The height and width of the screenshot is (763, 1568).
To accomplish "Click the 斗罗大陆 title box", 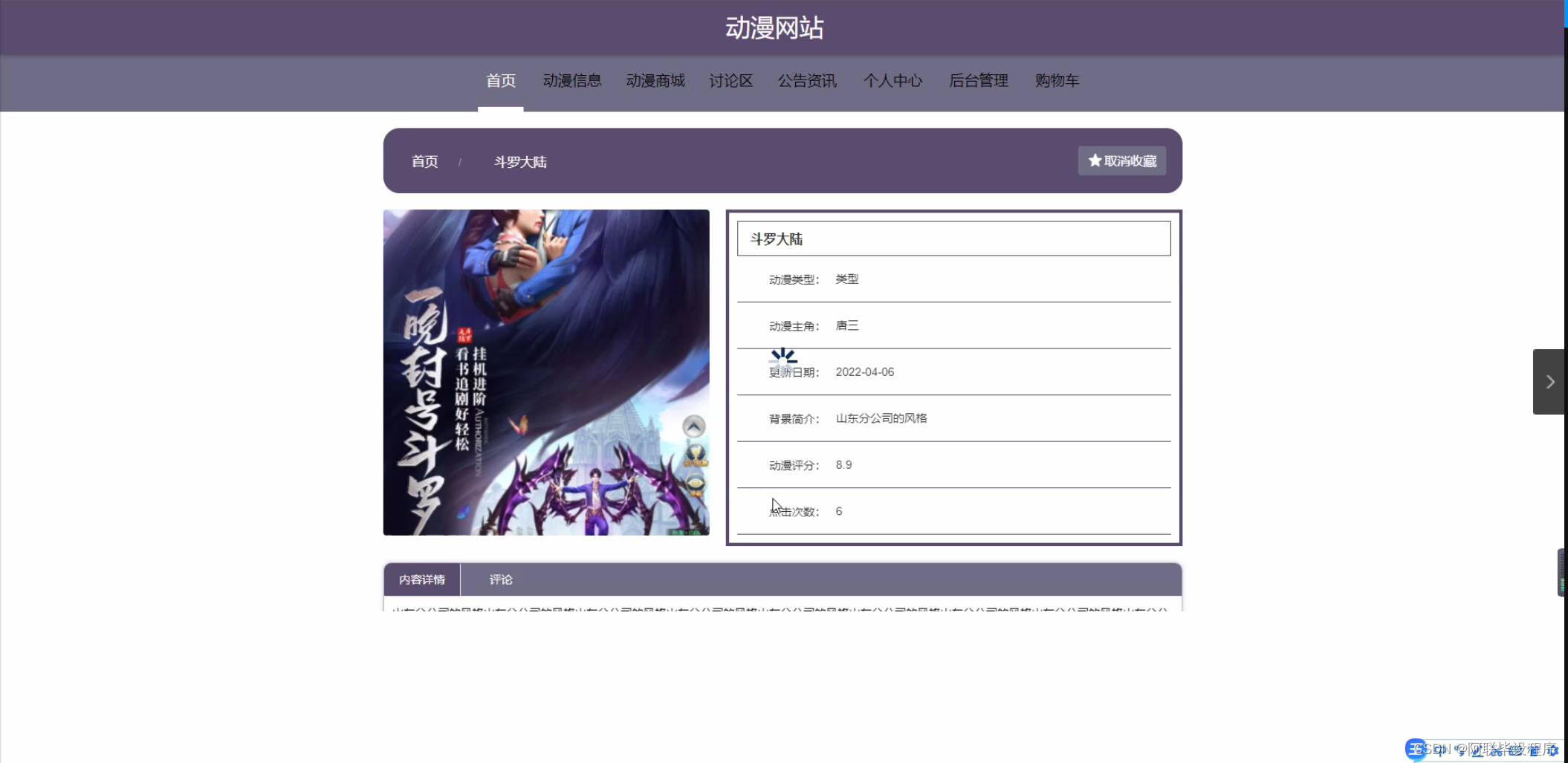I will [953, 238].
